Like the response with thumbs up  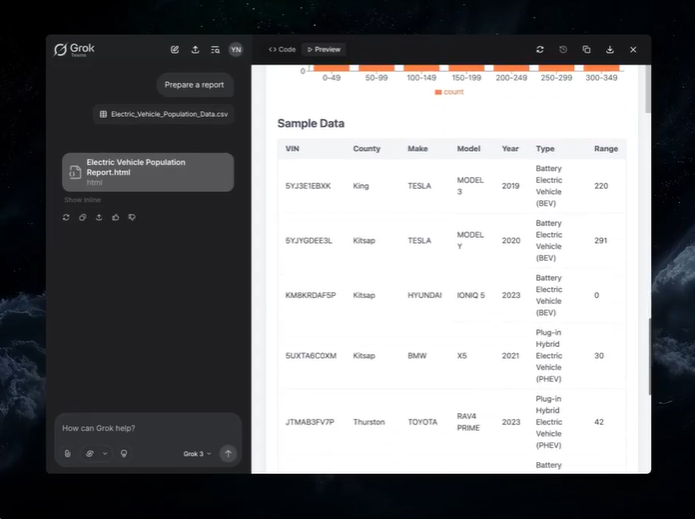(x=115, y=216)
